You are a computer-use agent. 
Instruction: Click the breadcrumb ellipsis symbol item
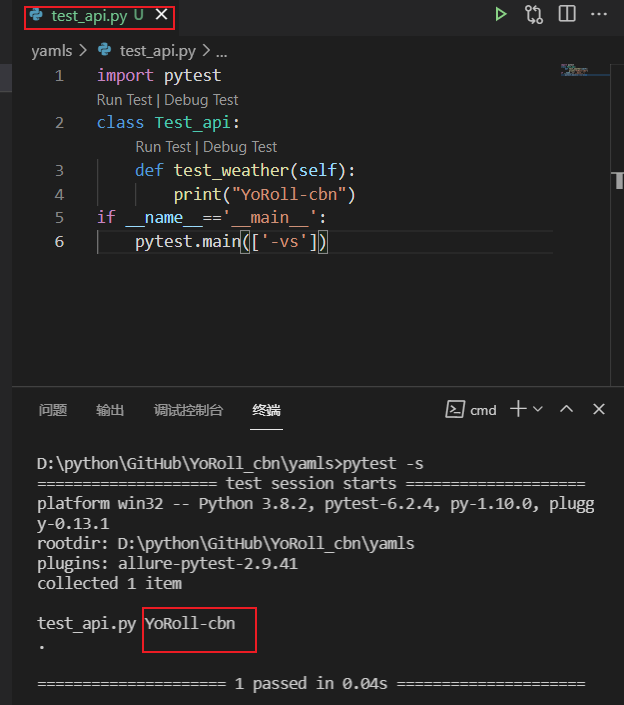click(221, 52)
